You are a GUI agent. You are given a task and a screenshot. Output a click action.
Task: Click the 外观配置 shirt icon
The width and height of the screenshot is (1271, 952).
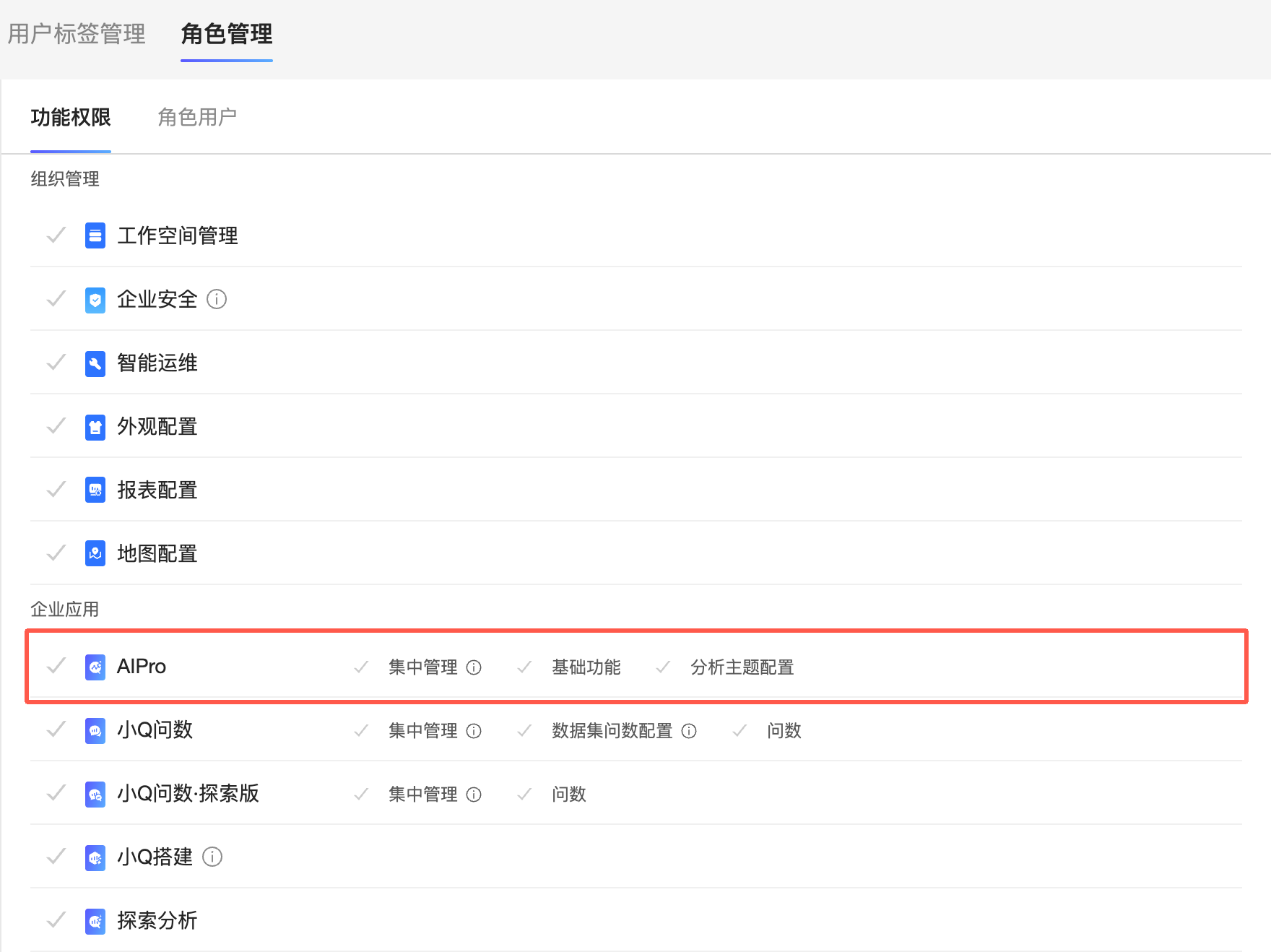click(x=95, y=427)
